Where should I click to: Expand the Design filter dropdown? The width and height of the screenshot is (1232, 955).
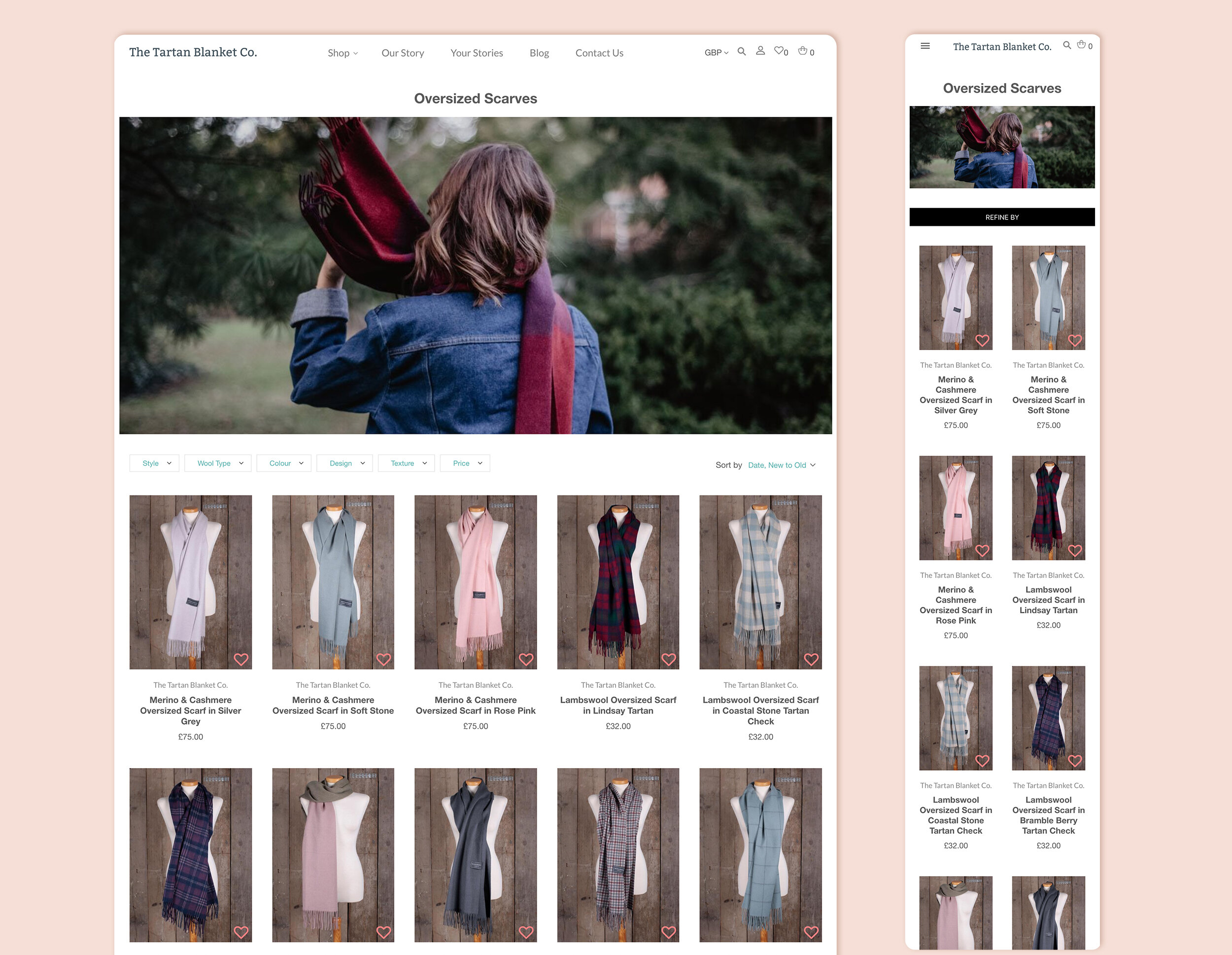344,463
